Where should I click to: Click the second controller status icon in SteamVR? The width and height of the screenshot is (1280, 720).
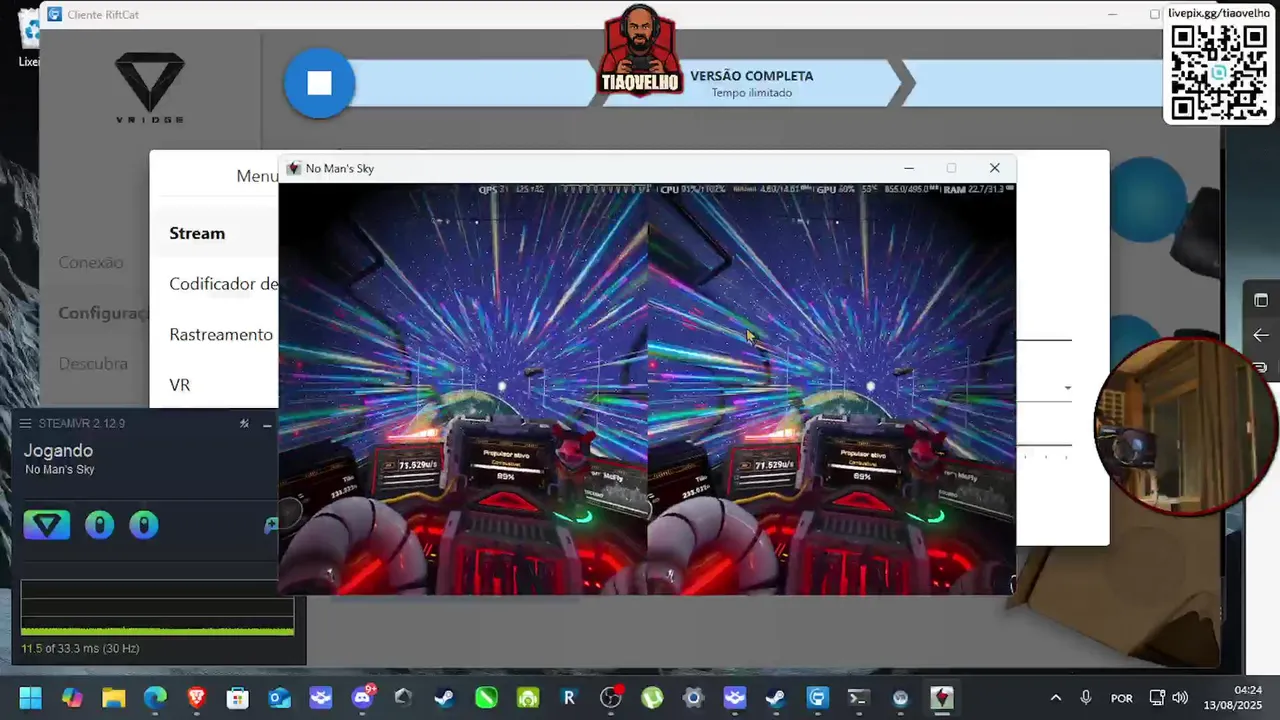coord(144,524)
